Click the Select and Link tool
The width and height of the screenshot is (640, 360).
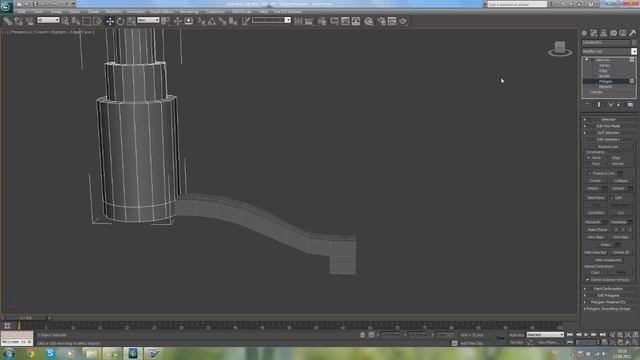[x=8, y=21]
